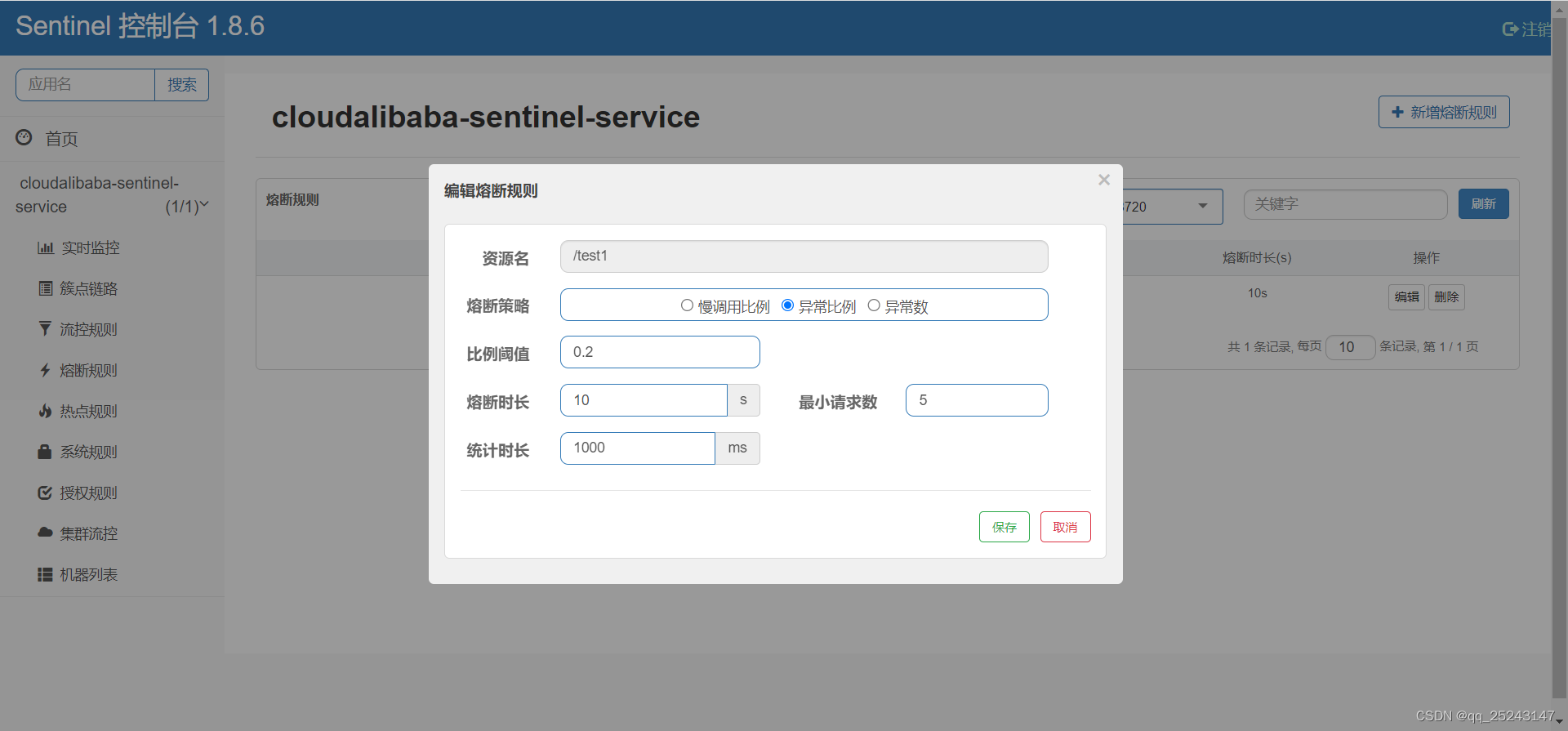Click the cloud icon for 集群流控
The image size is (1568, 731).
pyautogui.click(x=45, y=533)
